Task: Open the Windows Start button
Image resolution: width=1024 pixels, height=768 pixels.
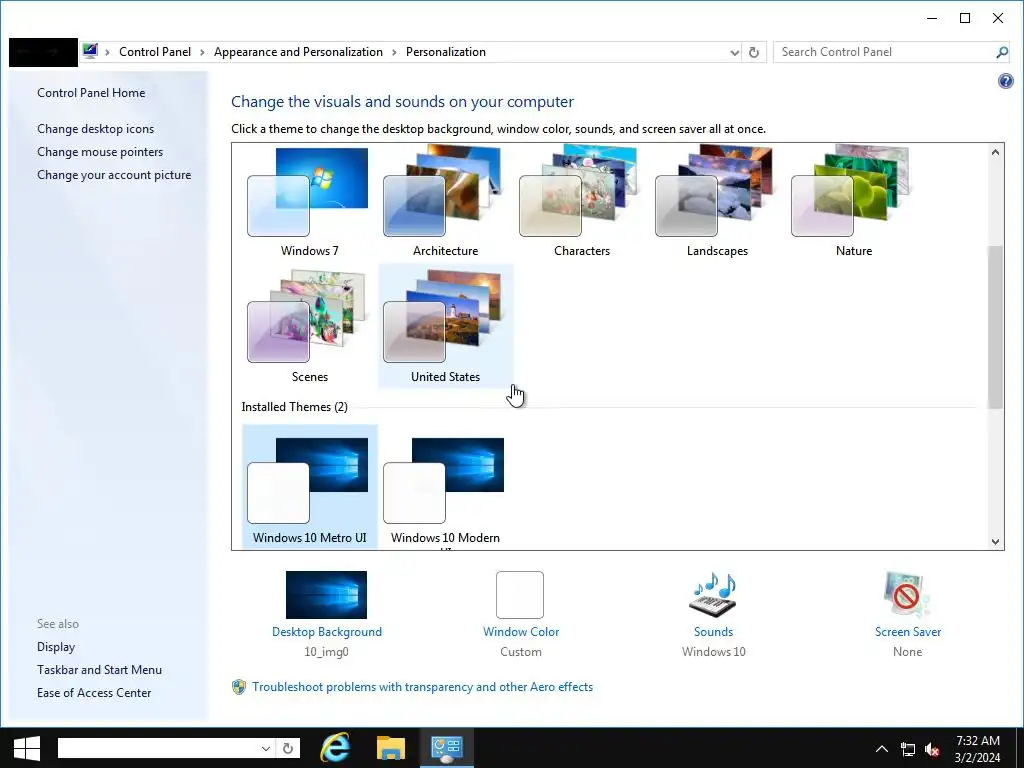Action: 27,748
